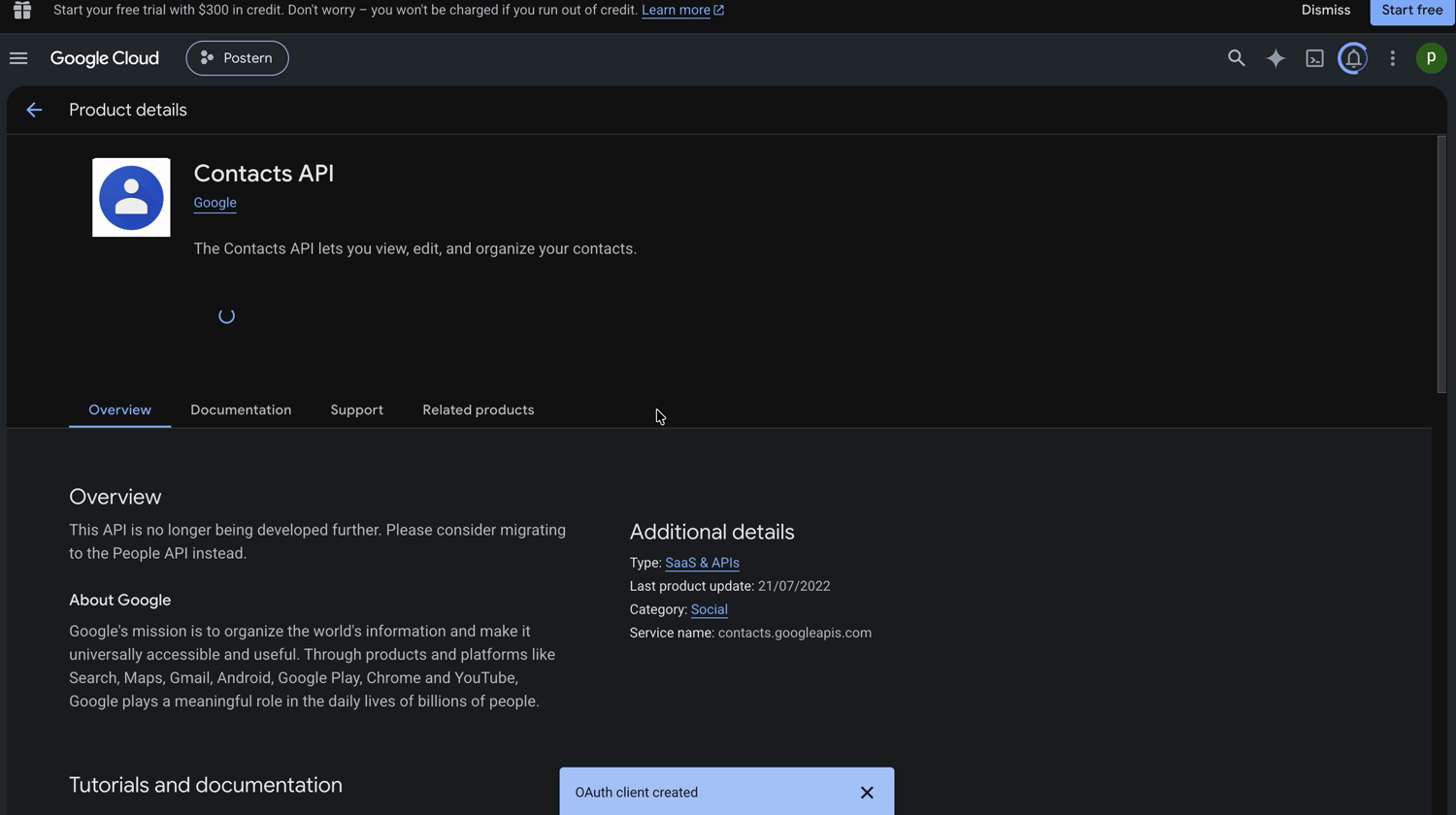Open the Learn more link
1456x815 pixels.
click(x=682, y=10)
